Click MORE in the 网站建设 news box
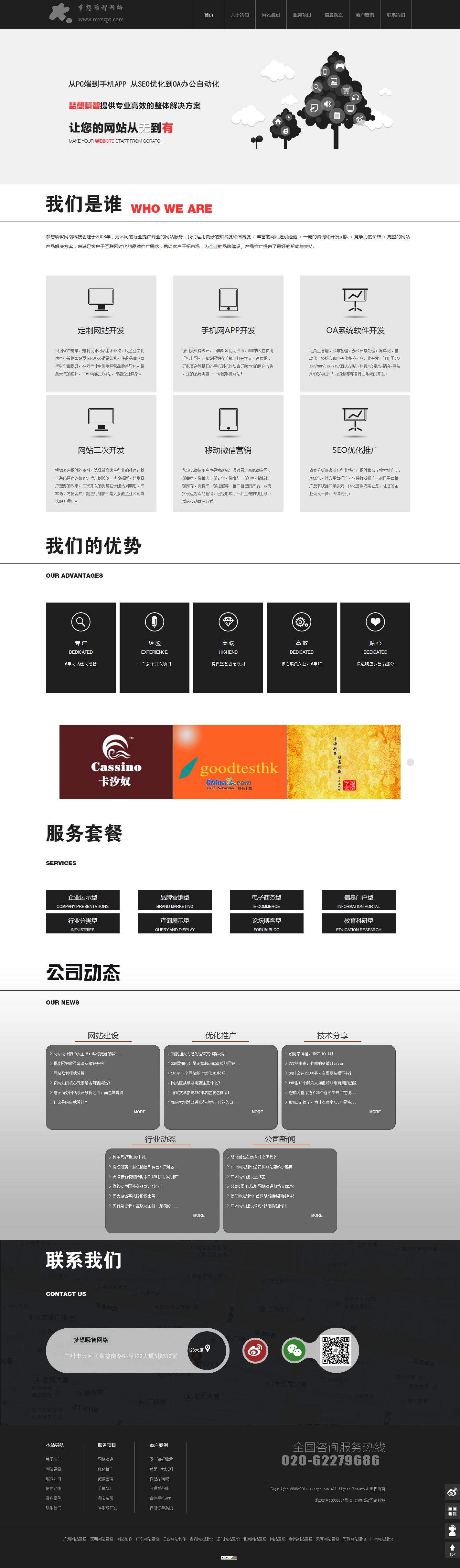The width and height of the screenshot is (460, 1568). (x=139, y=1112)
